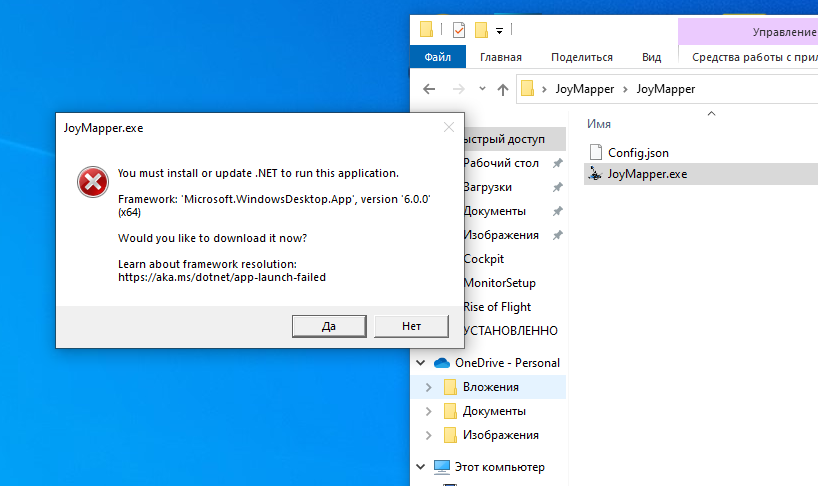Collapse the Этот компьютер node

coord(420,467)
